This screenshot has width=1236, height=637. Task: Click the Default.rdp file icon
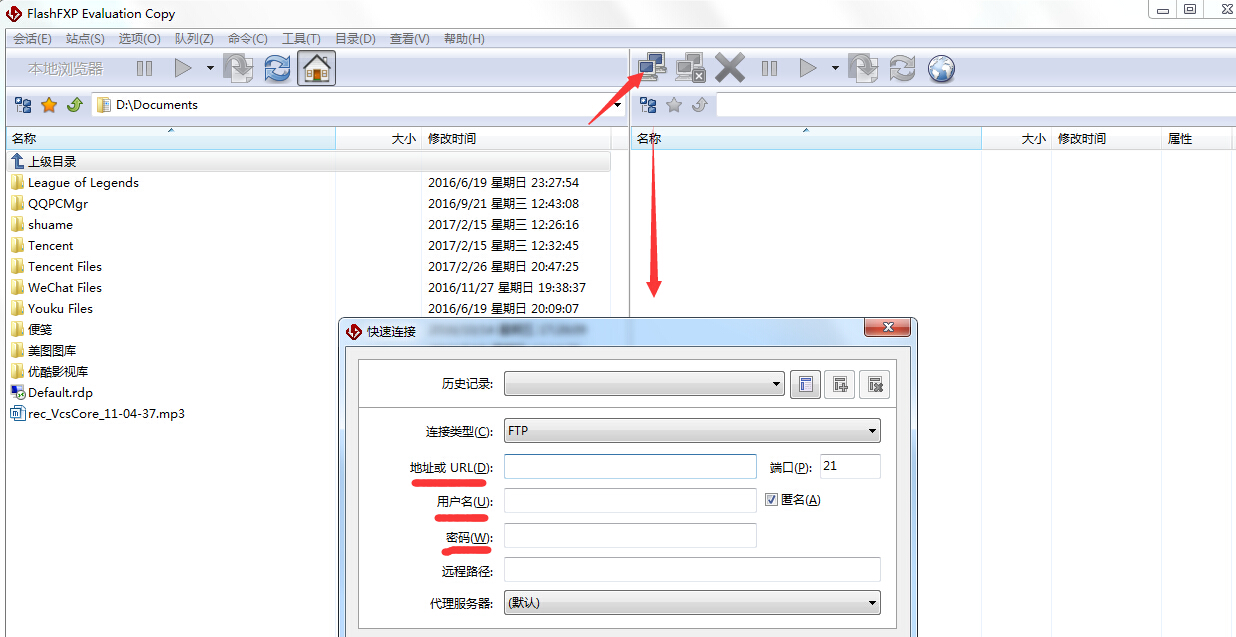point(18,393)
